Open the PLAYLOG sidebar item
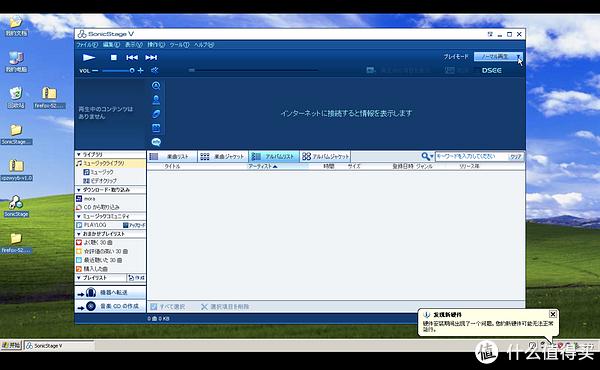600x370 pixels. click(x=91, y=225)
